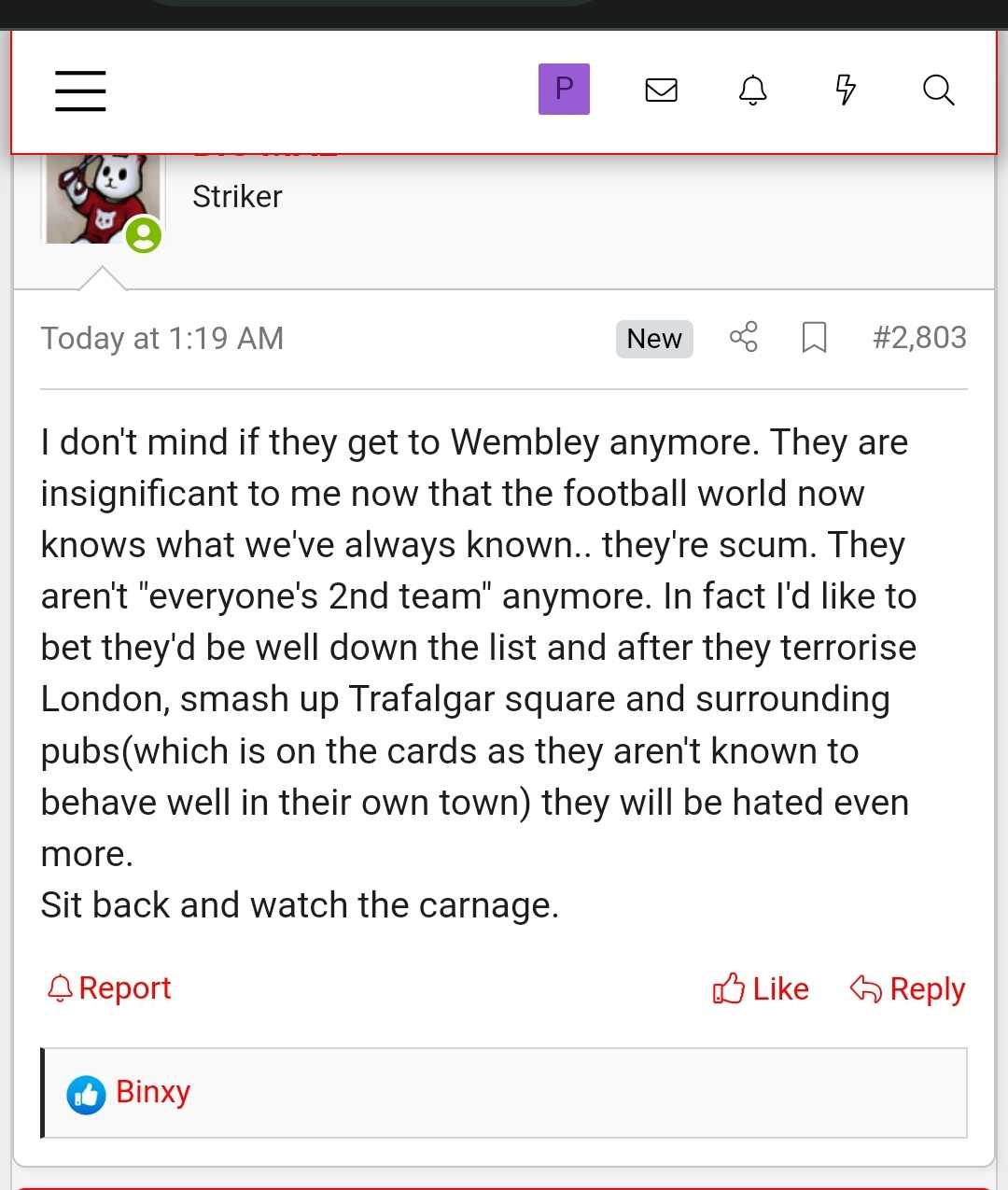Open Binxy's profile link
Screen dimensions: 1008x1190
point(153,1092)
